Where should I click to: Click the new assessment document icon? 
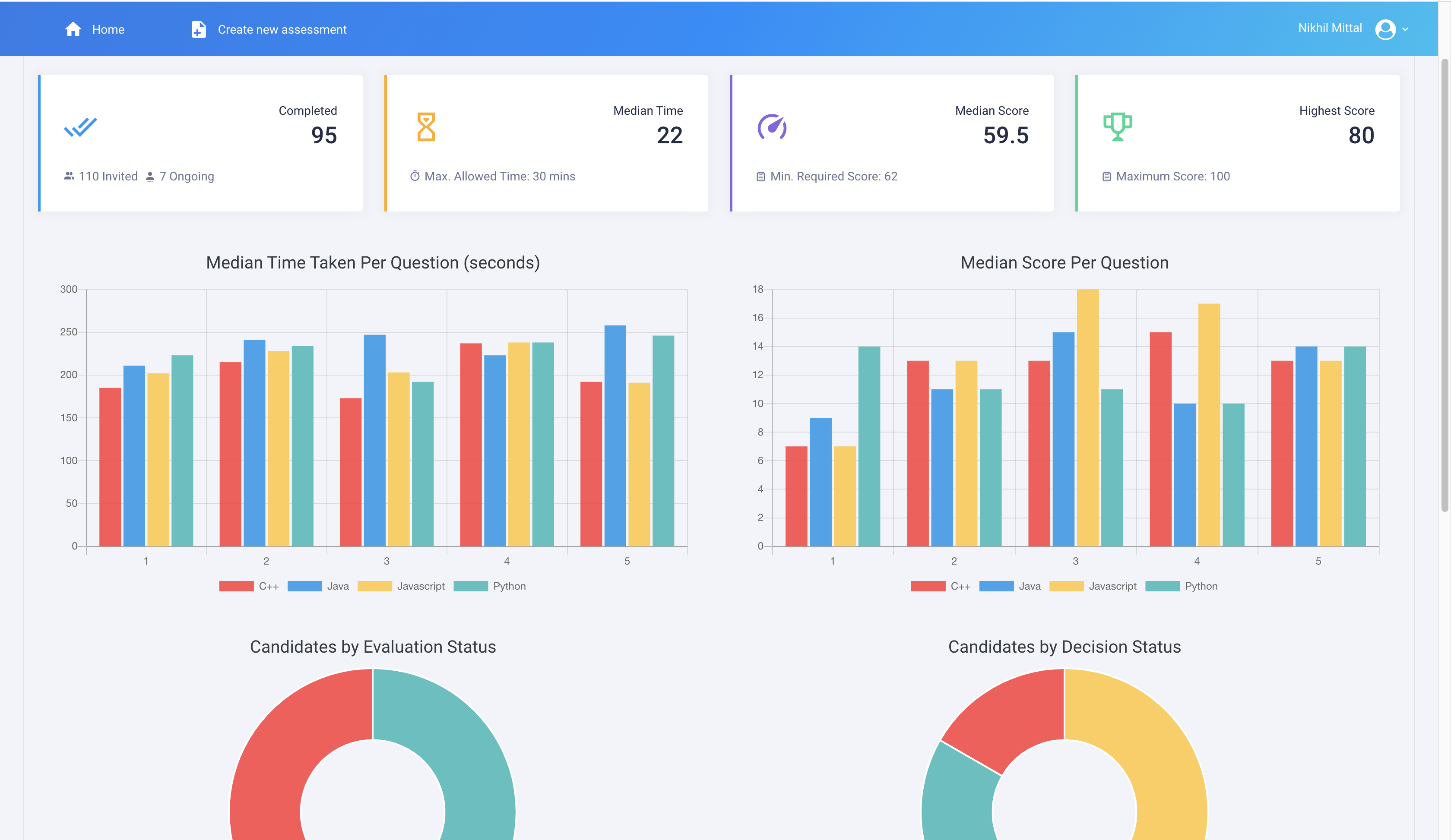(199, 29)
